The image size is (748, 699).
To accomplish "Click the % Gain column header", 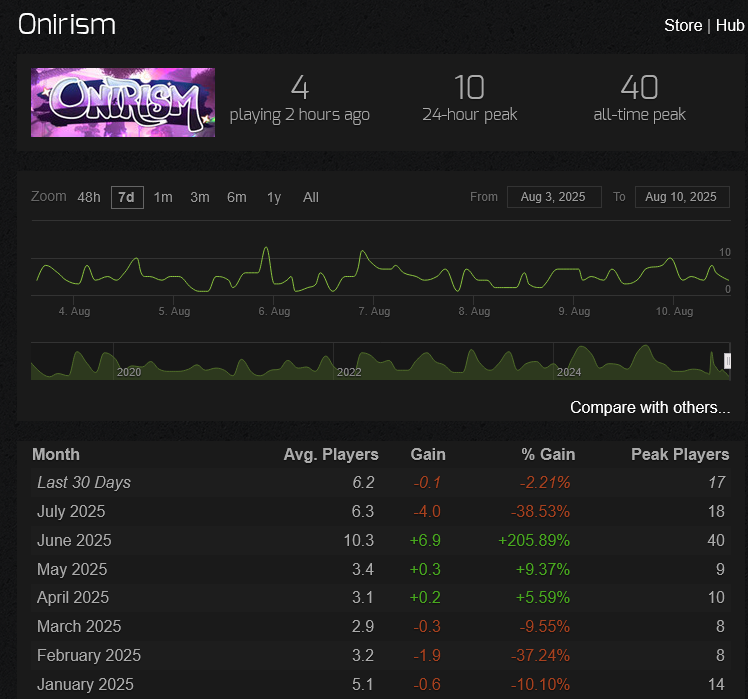I will pos(548,454).
